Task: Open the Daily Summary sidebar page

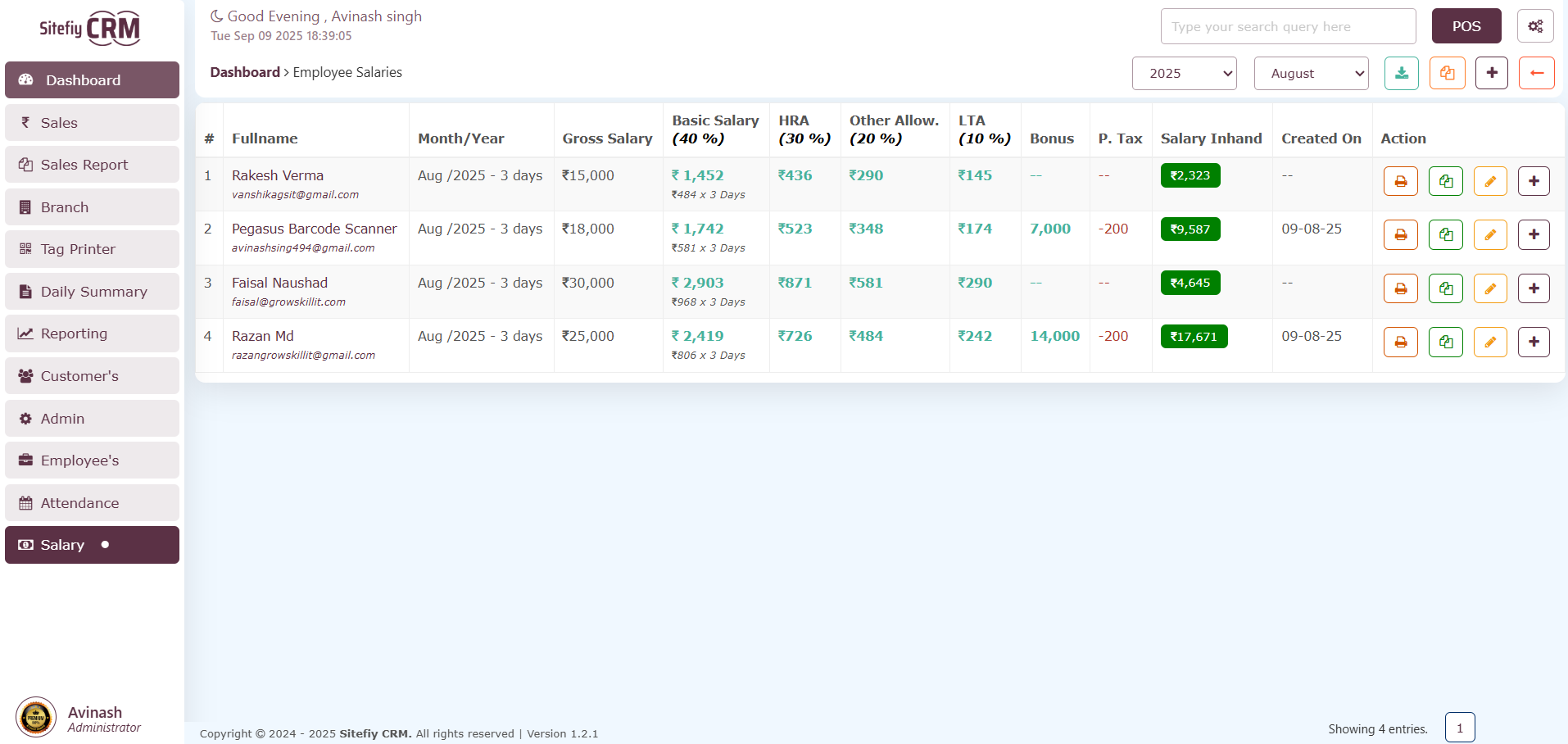Action: (x=92, y=292)
